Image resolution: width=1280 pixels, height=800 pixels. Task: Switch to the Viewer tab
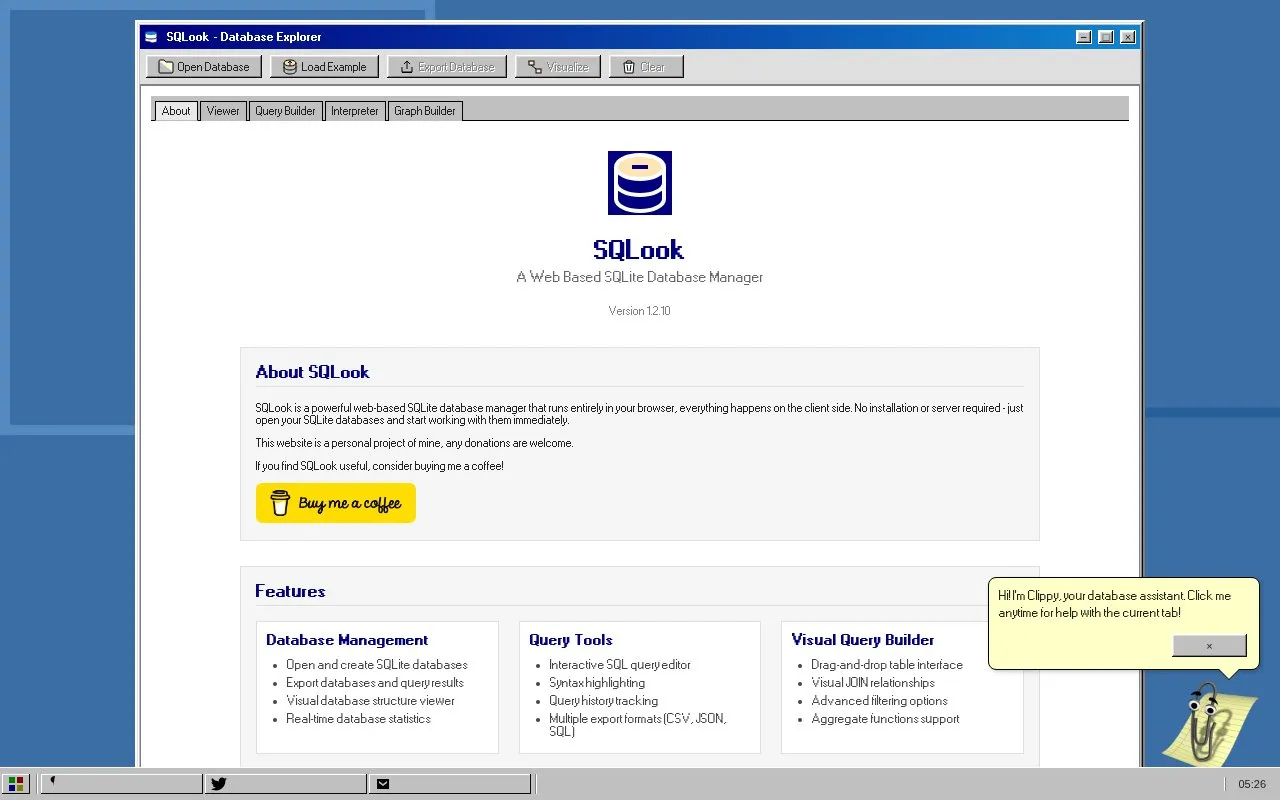223,111
